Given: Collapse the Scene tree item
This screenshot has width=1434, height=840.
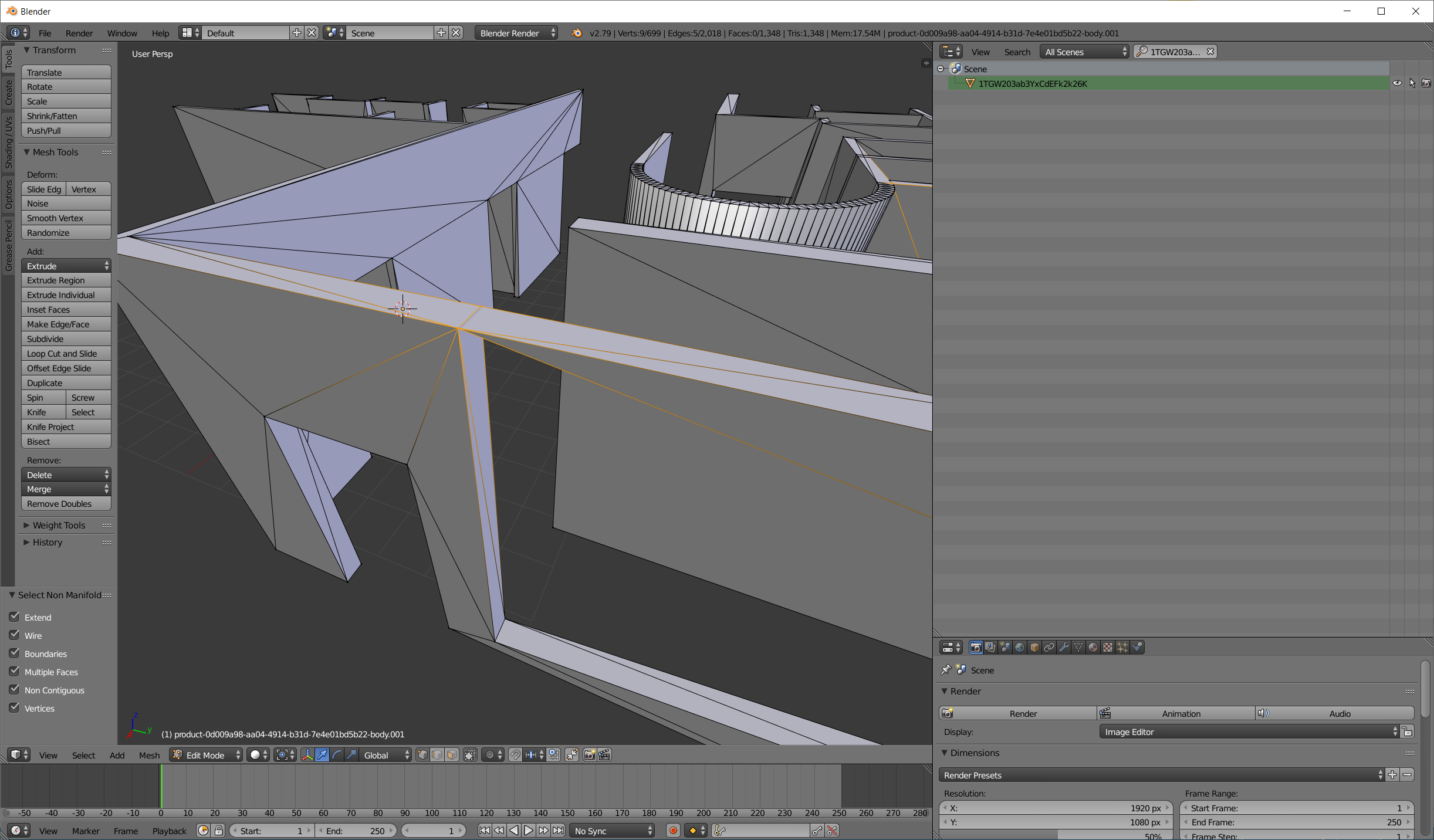Looking at the screenshot, I should coord(941,69).
